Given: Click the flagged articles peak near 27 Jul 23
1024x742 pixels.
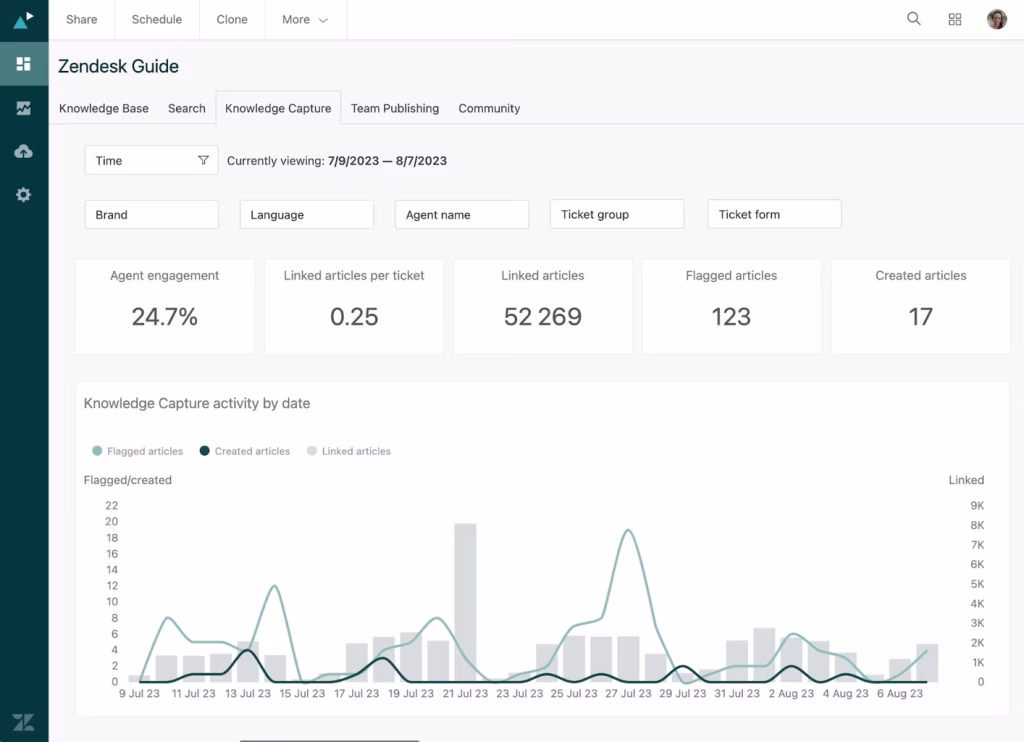Looking at the screenshot, I should (x=628, y=530).
